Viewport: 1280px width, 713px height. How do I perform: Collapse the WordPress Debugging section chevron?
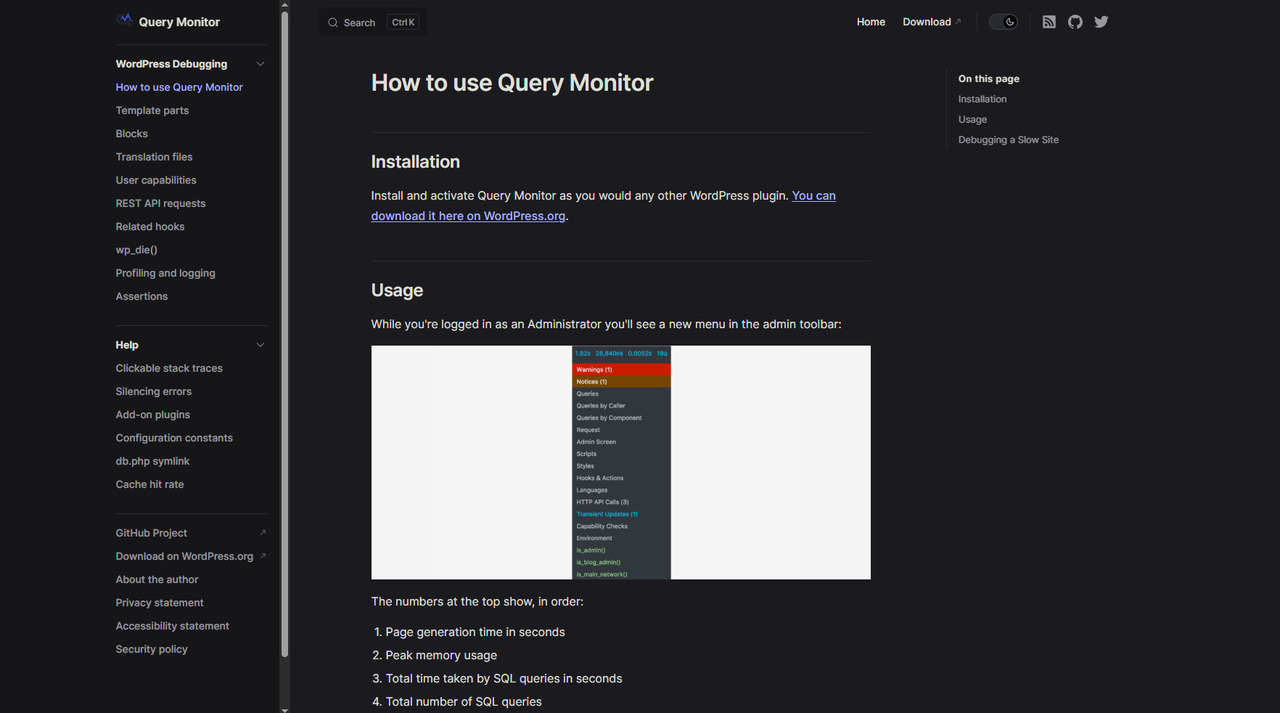point(261,64)
